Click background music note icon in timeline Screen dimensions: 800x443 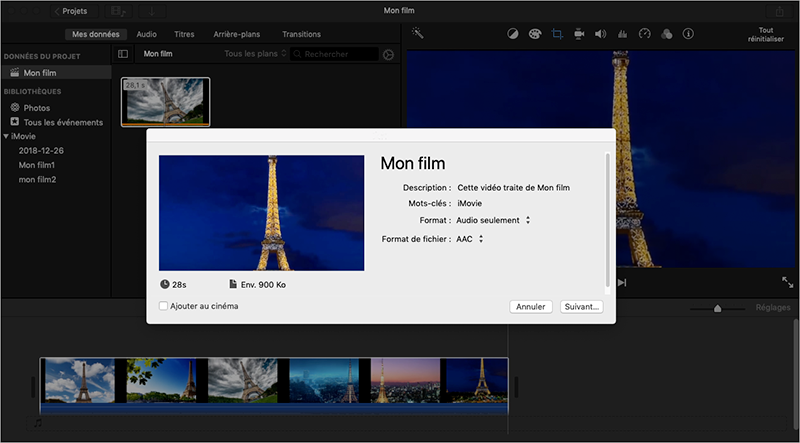pyautogui.click(x=38, y=423)
